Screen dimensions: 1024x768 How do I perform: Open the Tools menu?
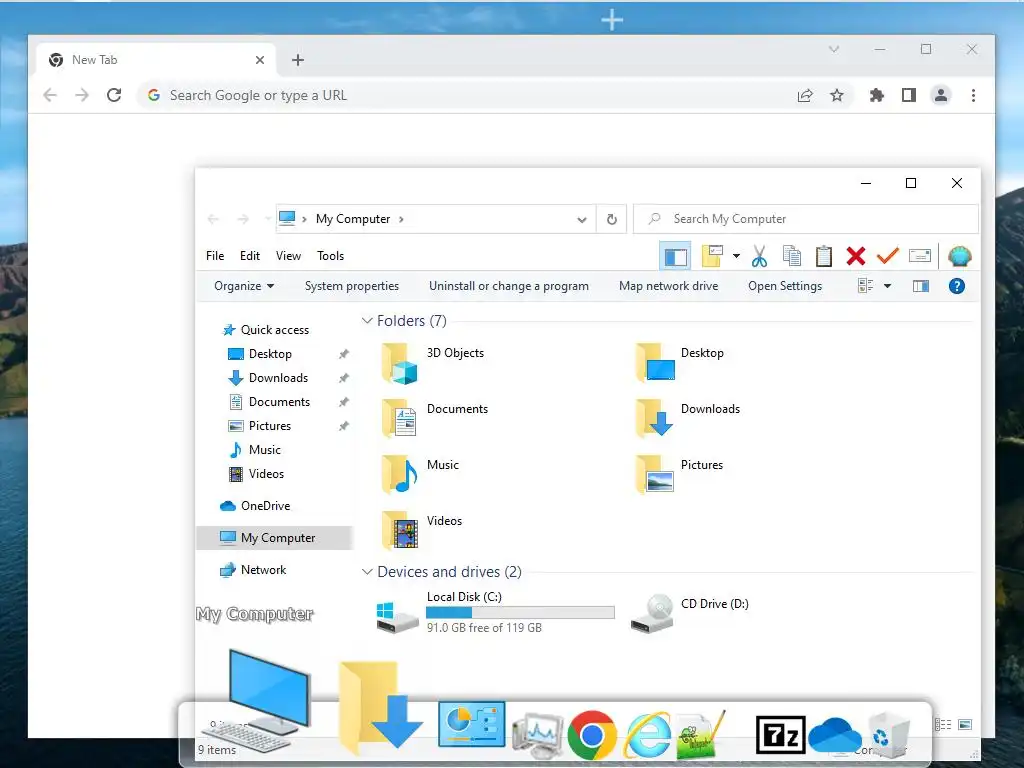coord(330,256)
